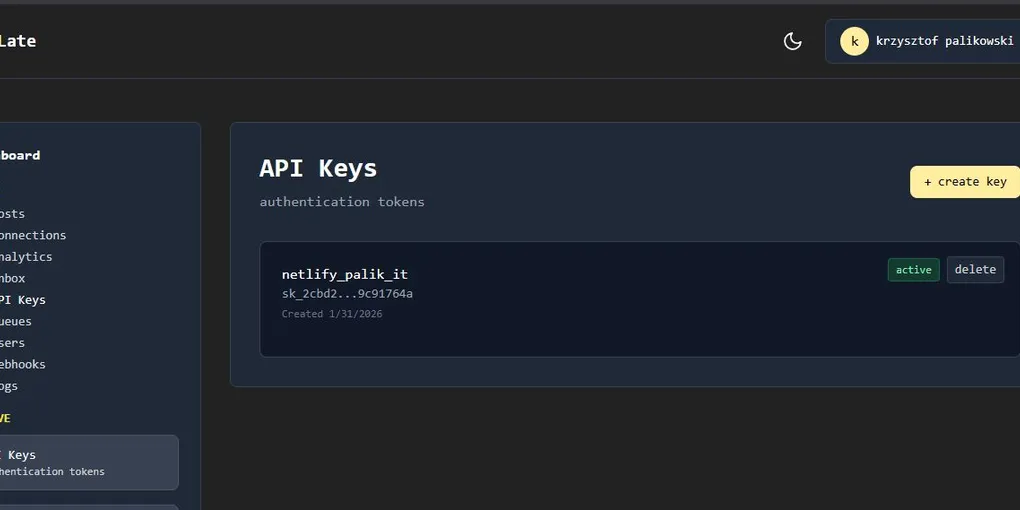Select the netlify_palik_it key name
The height and width of the screenshot is (510, 1020).
[x=345, y=275]
